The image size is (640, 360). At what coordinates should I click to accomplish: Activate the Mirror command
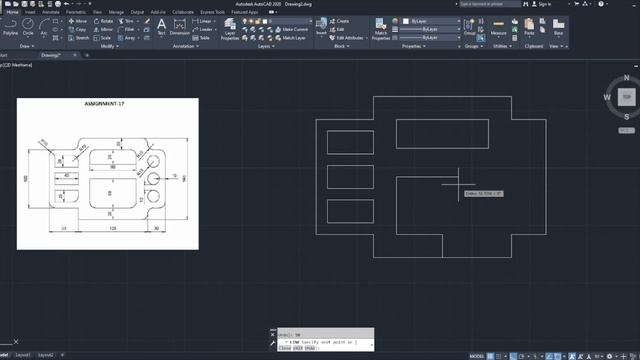[103, 29]
